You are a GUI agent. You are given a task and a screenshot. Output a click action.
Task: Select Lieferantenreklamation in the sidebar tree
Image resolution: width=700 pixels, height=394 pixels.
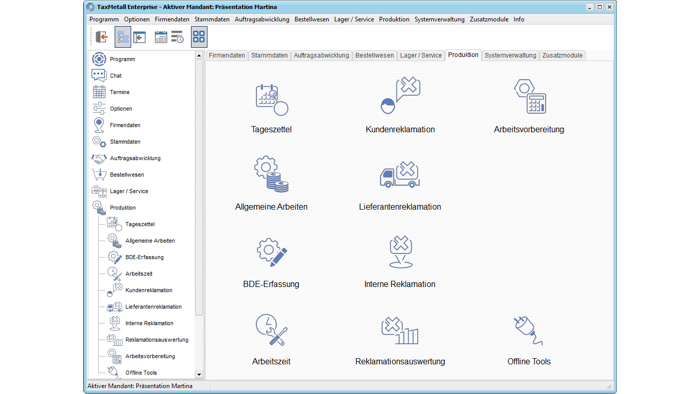(153, 307)
